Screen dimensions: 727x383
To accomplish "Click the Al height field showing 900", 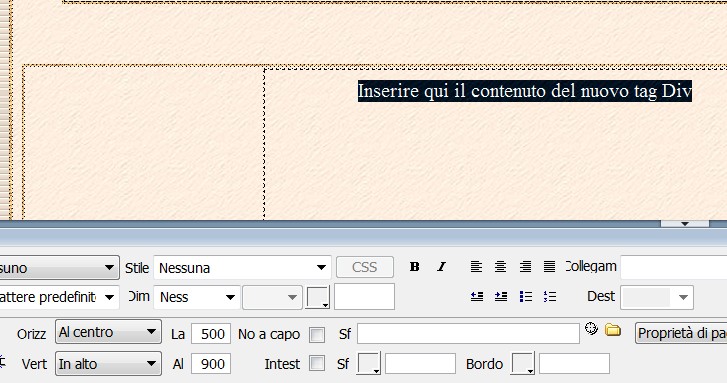I will tap(211, 364).
